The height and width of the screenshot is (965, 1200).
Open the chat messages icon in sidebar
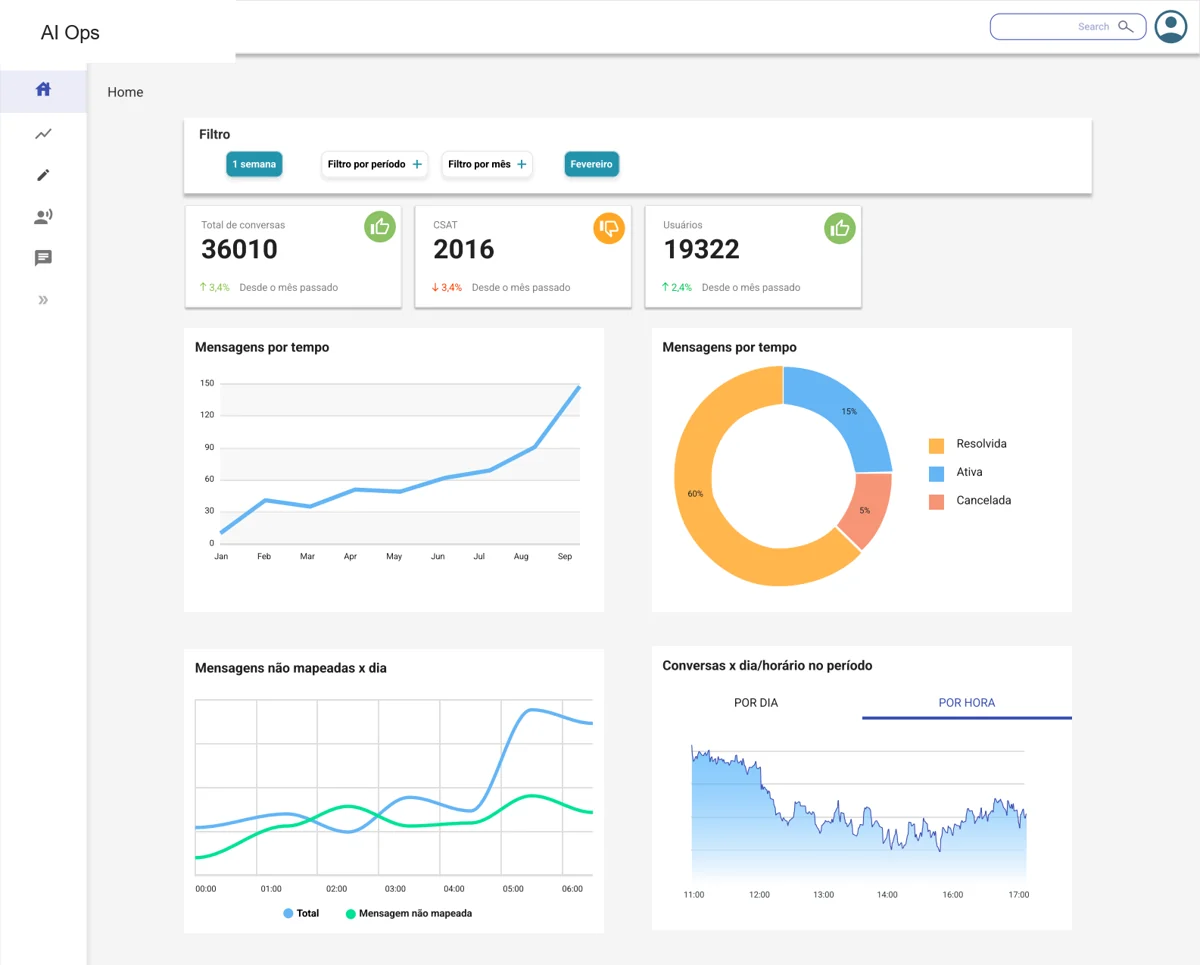43,258
